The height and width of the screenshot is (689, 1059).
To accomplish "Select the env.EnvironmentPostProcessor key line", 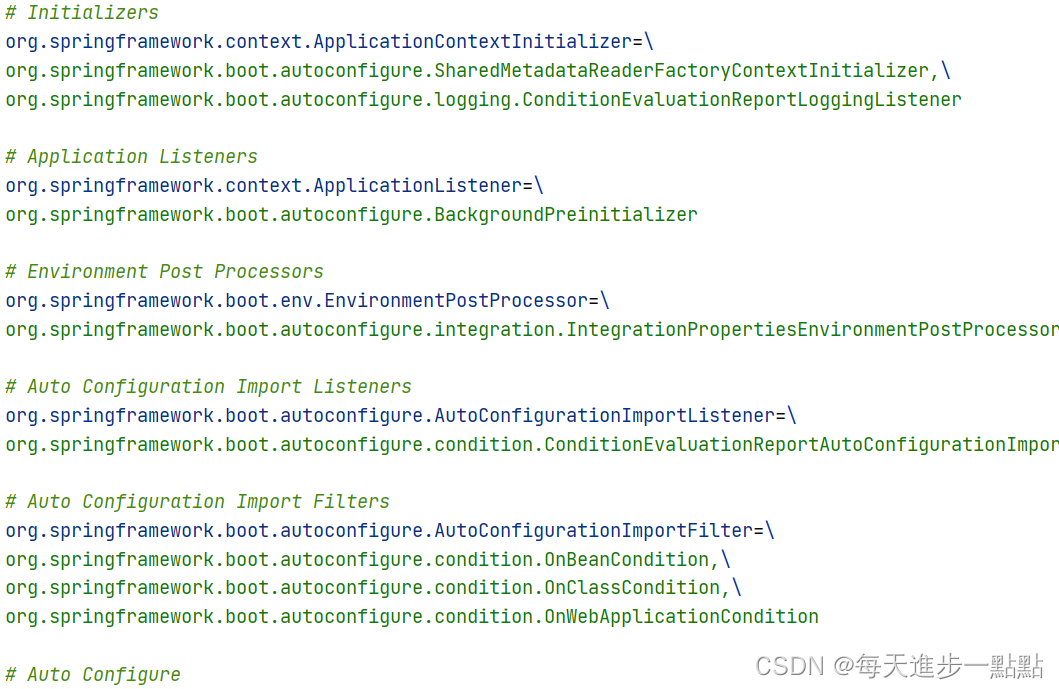I will pyautogui.click(x=307, y=301).
